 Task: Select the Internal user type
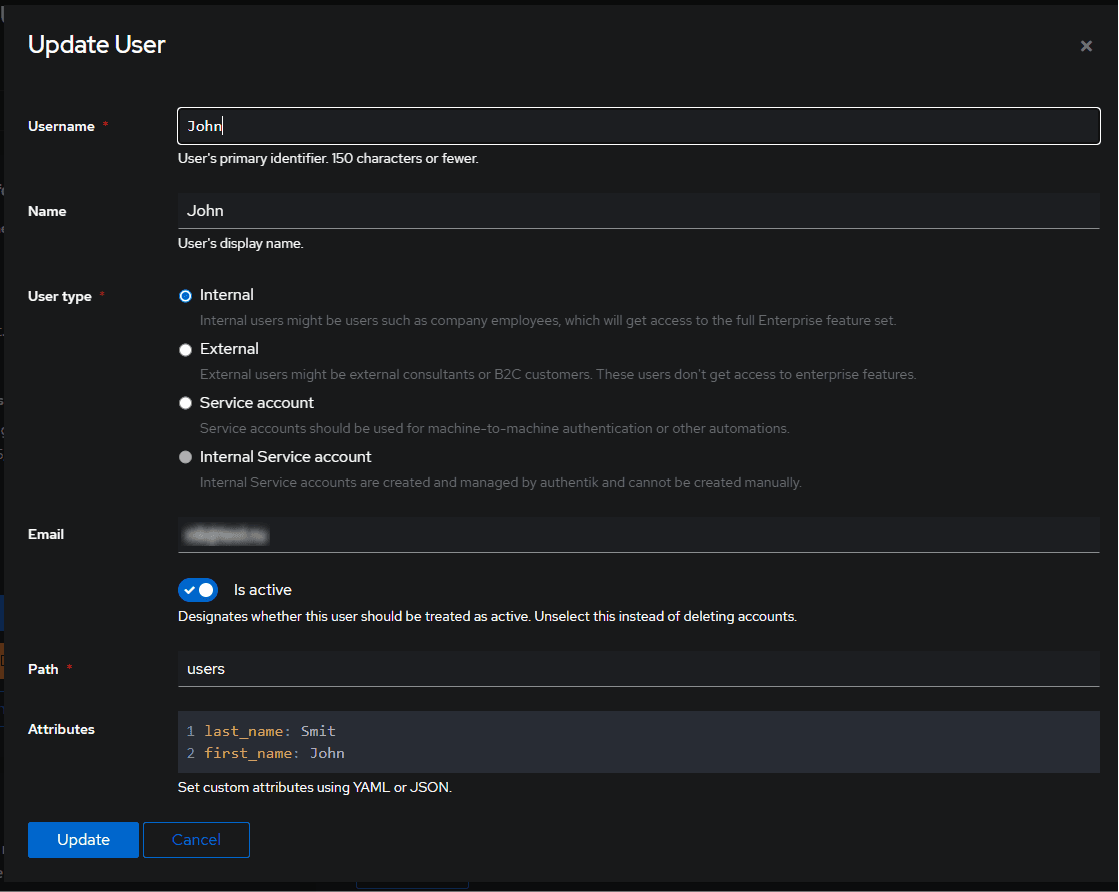(186, 295)
